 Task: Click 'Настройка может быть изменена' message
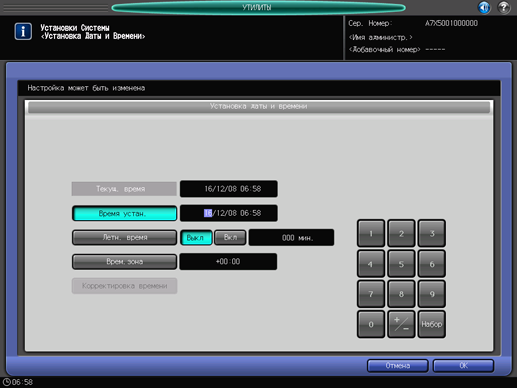pyautogui.click(x=86, y=88)
